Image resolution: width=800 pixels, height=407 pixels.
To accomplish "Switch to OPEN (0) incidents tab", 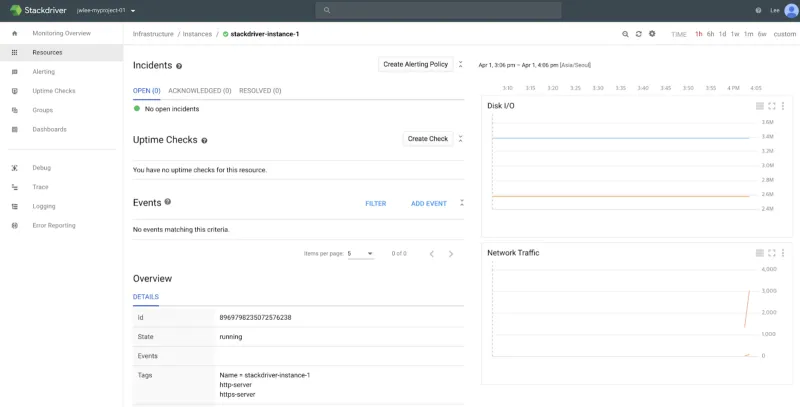I will 146,91.
